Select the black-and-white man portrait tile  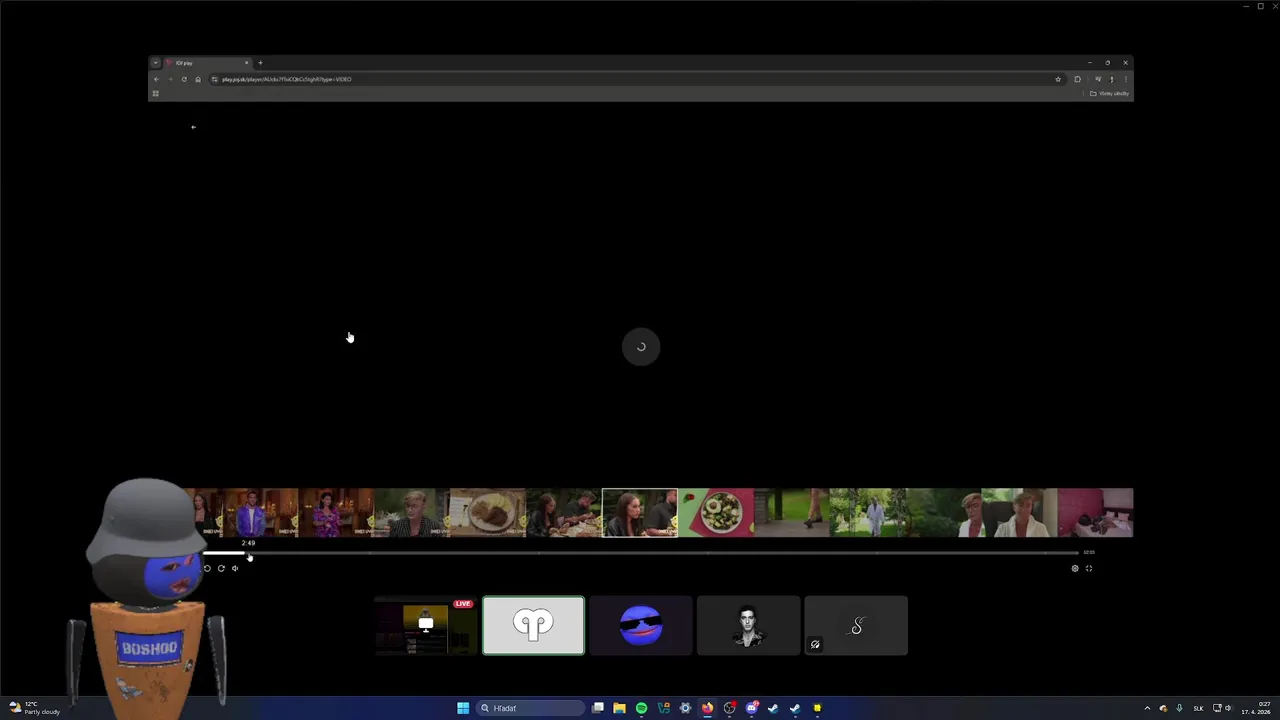click(748, 626)
